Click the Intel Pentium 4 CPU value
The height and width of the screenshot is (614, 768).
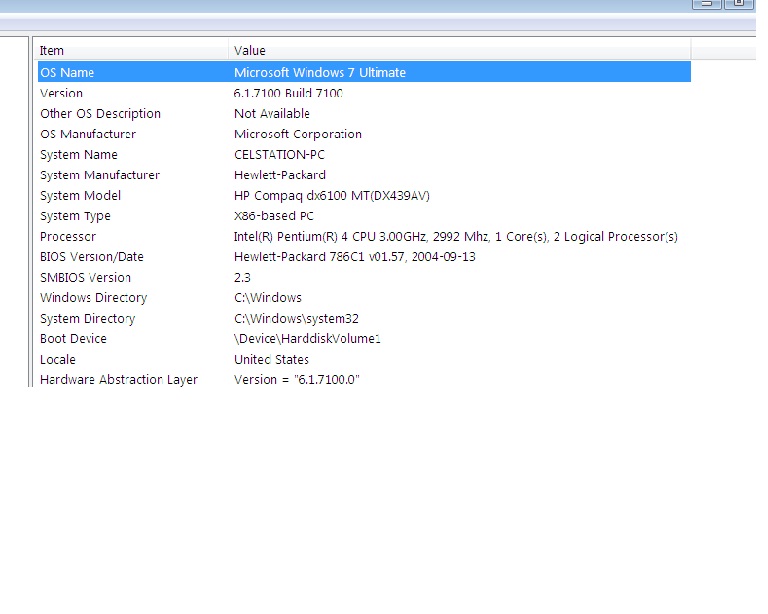pyautogui.click(x=456, y=236)
